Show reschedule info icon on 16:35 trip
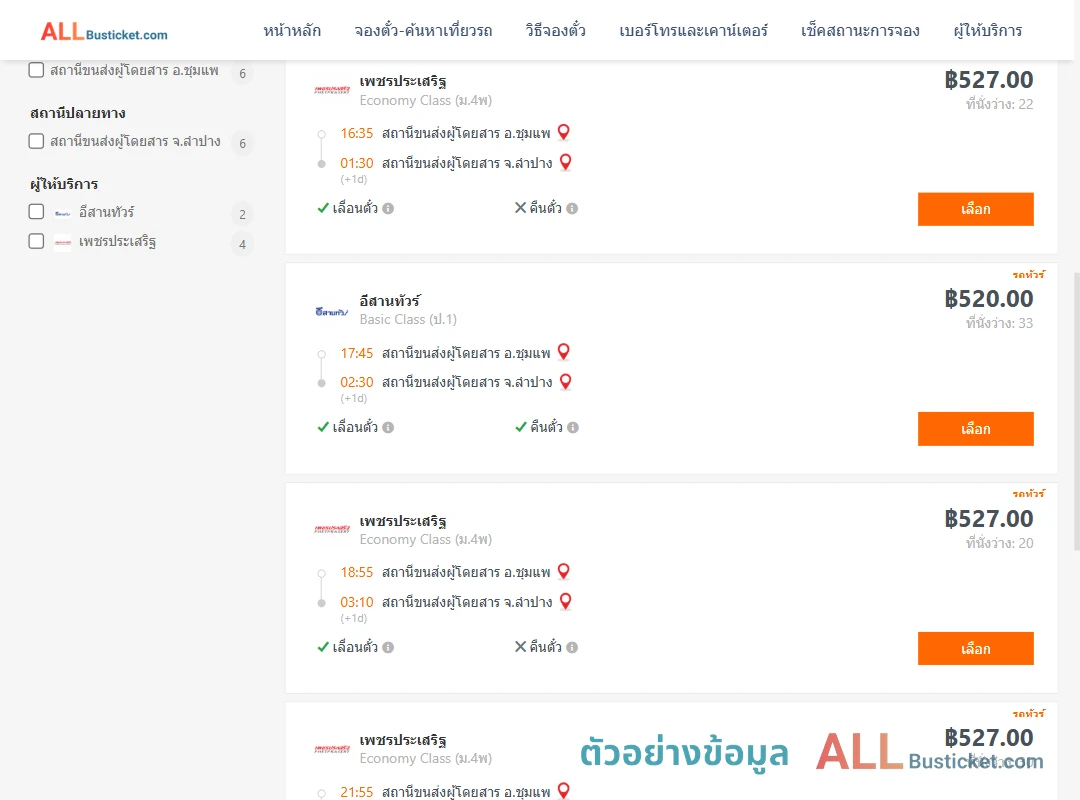This screenshot has height=800, width=1080. (388, 208)
